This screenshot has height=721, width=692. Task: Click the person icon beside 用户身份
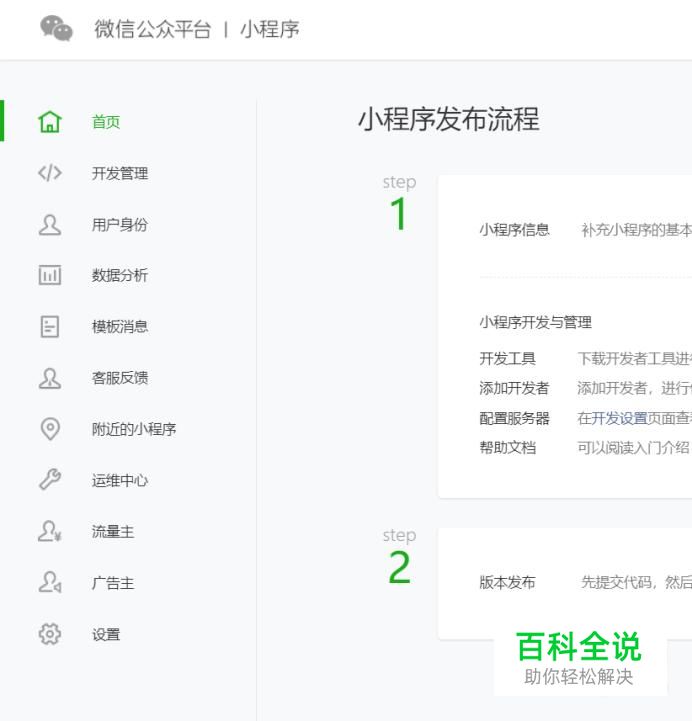click(50, 225)
